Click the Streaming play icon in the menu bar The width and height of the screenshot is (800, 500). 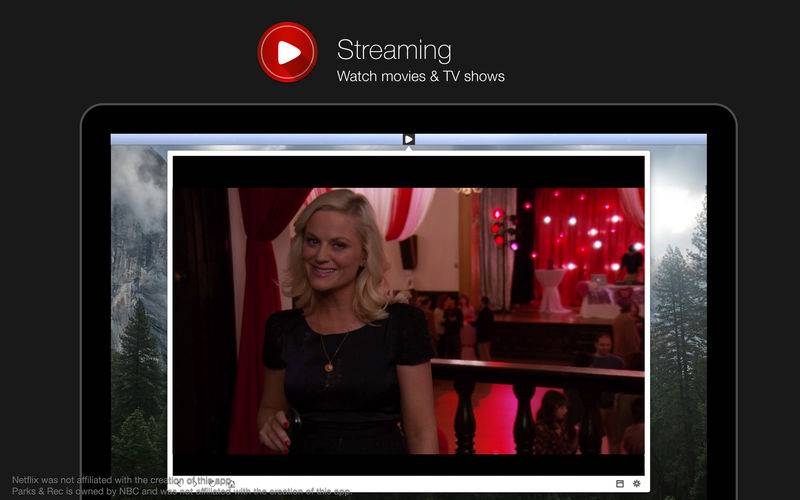click(x=409, y=139)
